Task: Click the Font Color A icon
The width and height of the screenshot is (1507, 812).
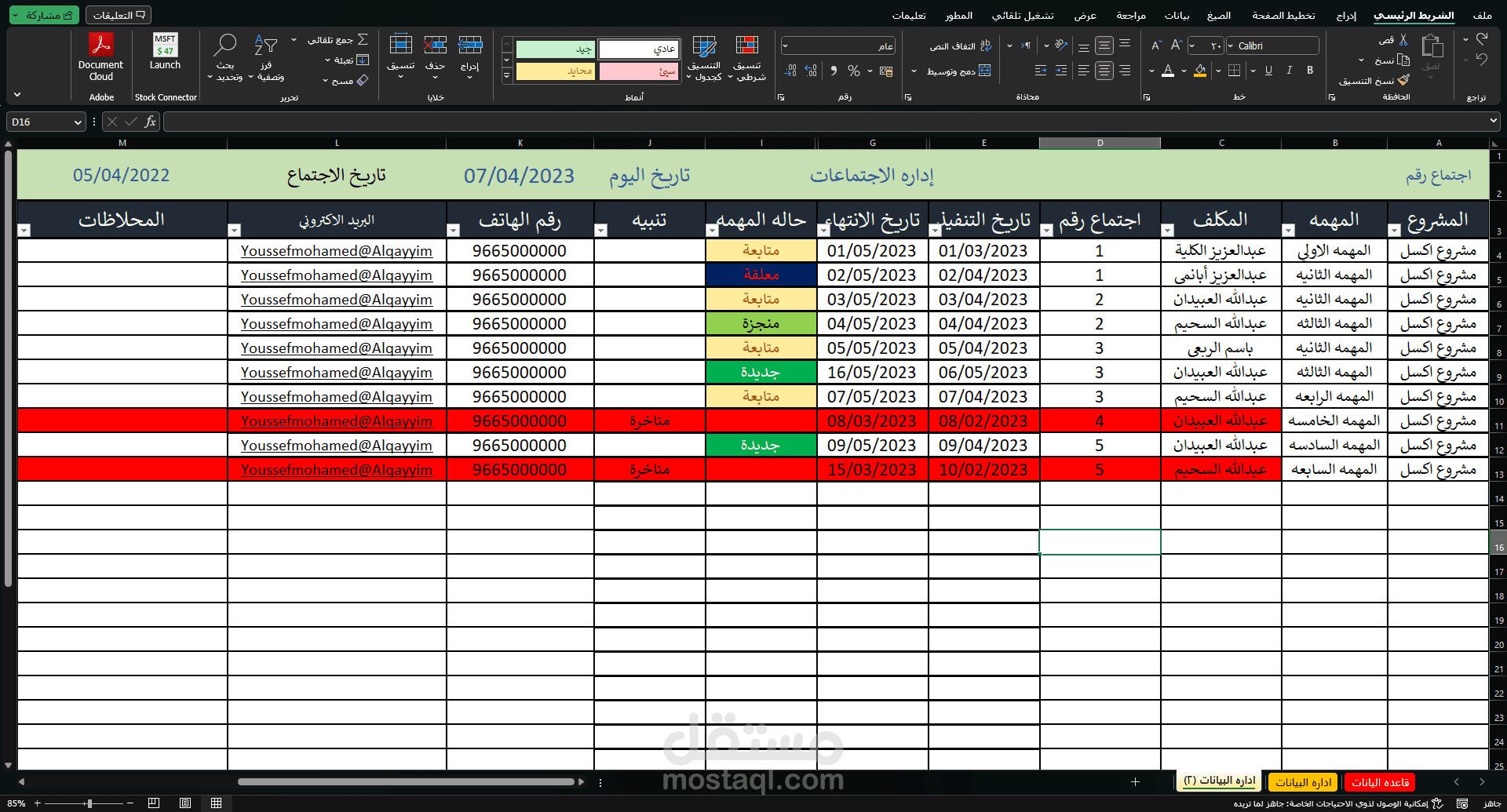Action: point(1168,71)
